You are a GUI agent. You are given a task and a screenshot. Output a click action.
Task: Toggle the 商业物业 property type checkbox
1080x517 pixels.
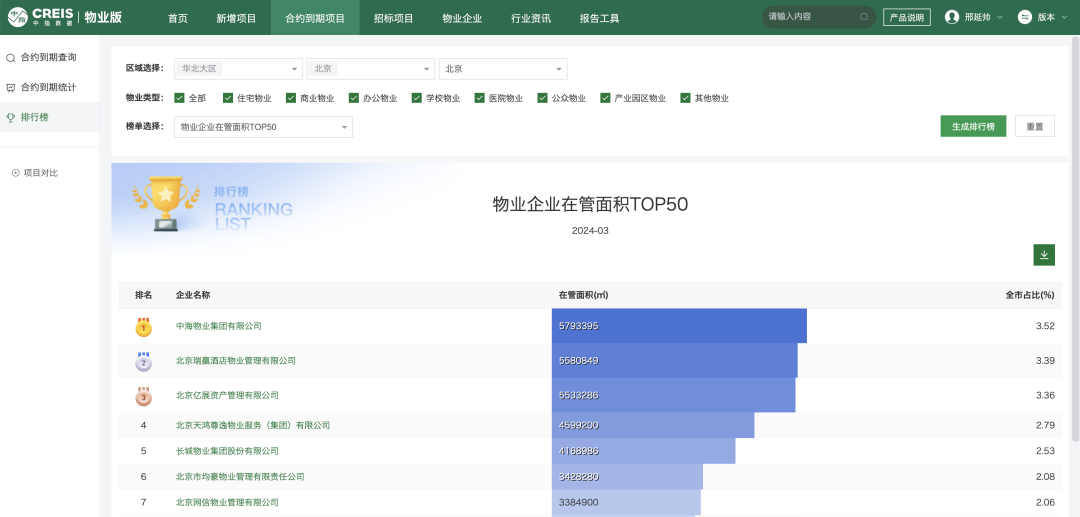291,98
